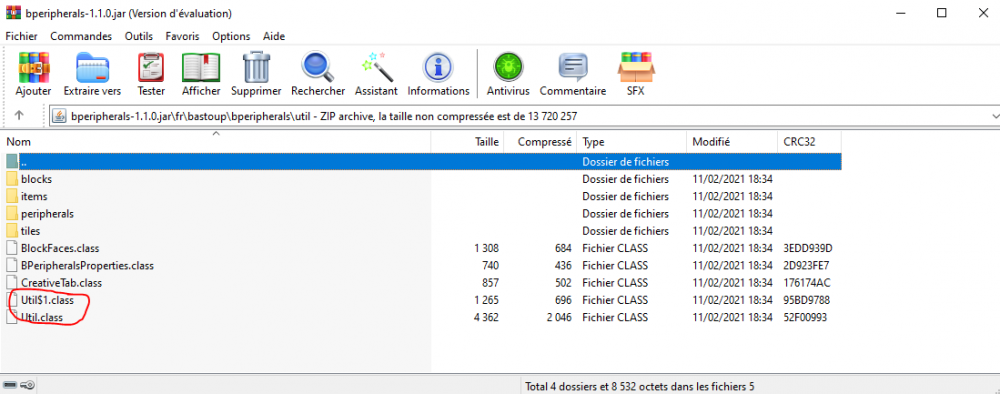Click the BlockFaces.class file icon
The width and height of the screenshot is (1000, 394).
click(12, 248)
